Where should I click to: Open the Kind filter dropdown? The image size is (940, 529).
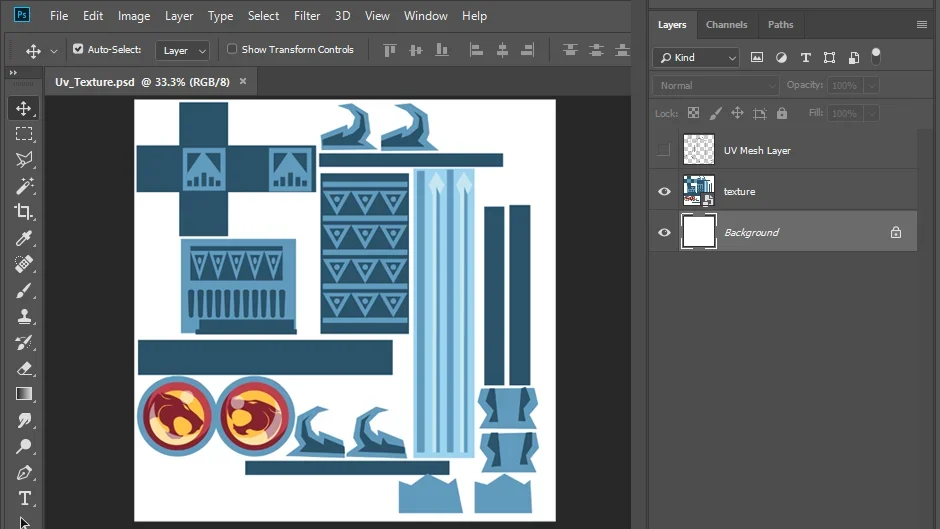[696, 58]
